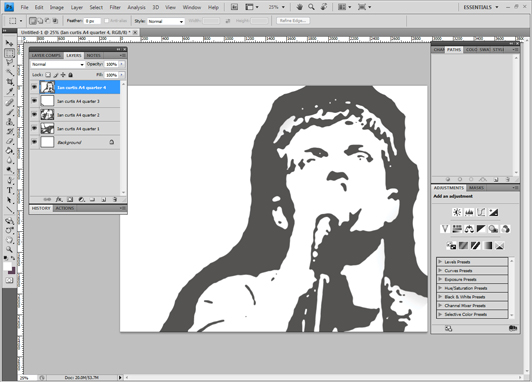The width and height of the screenshot is (532, 382).
Task: Add Brightness/Contrast adjustment icon
Action: (457, 212)
